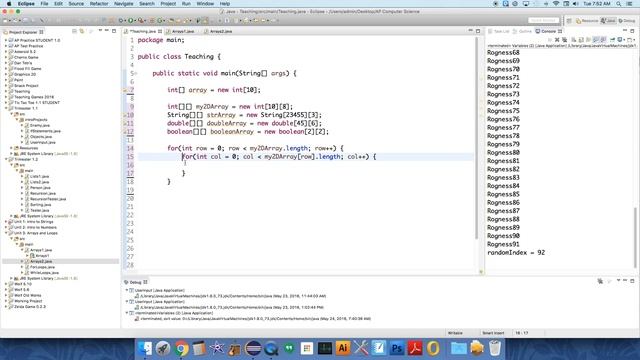Click 'Smart Insert' in the status bar

[493, 333]
